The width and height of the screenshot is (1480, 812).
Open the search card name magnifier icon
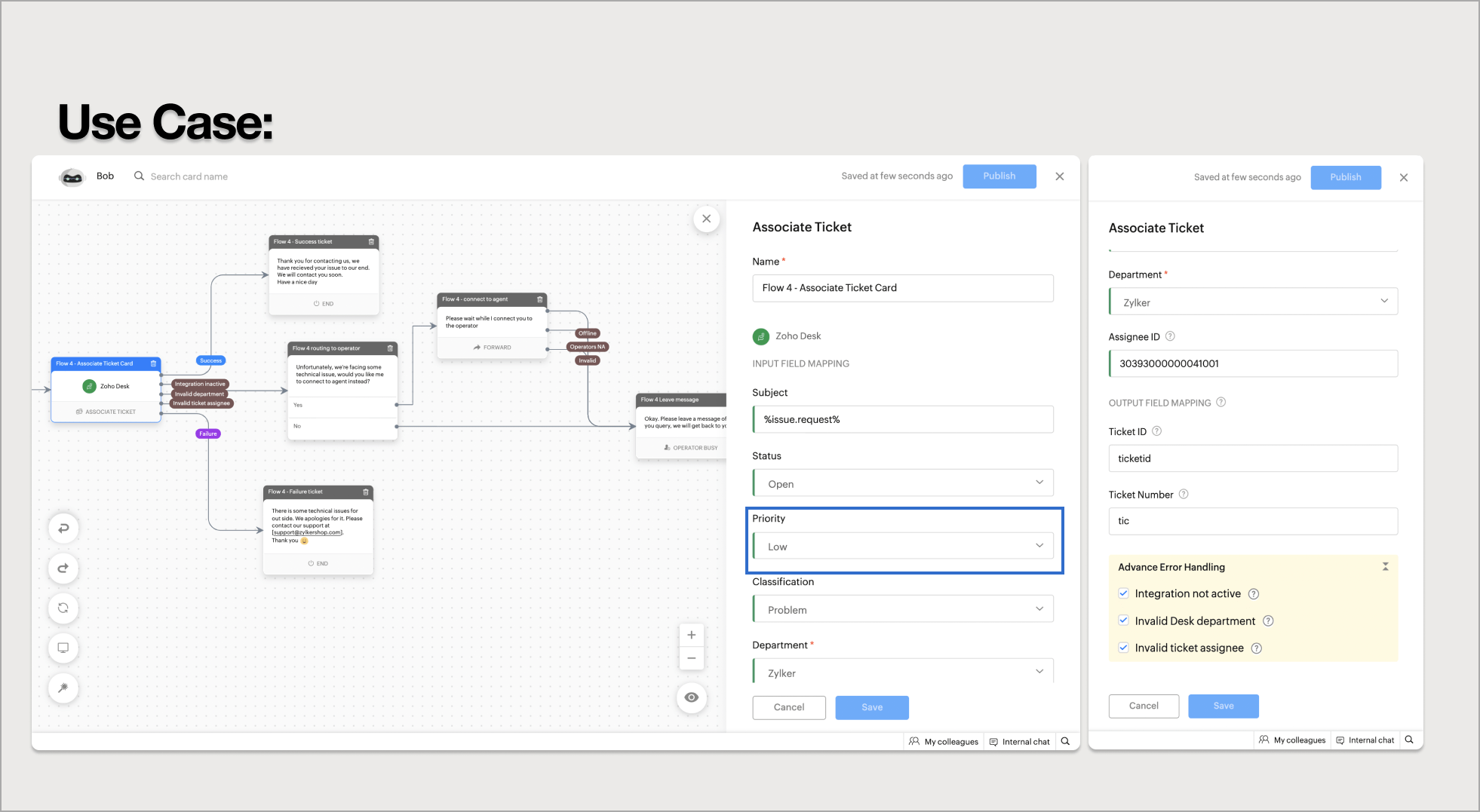(x=139, y=176)
